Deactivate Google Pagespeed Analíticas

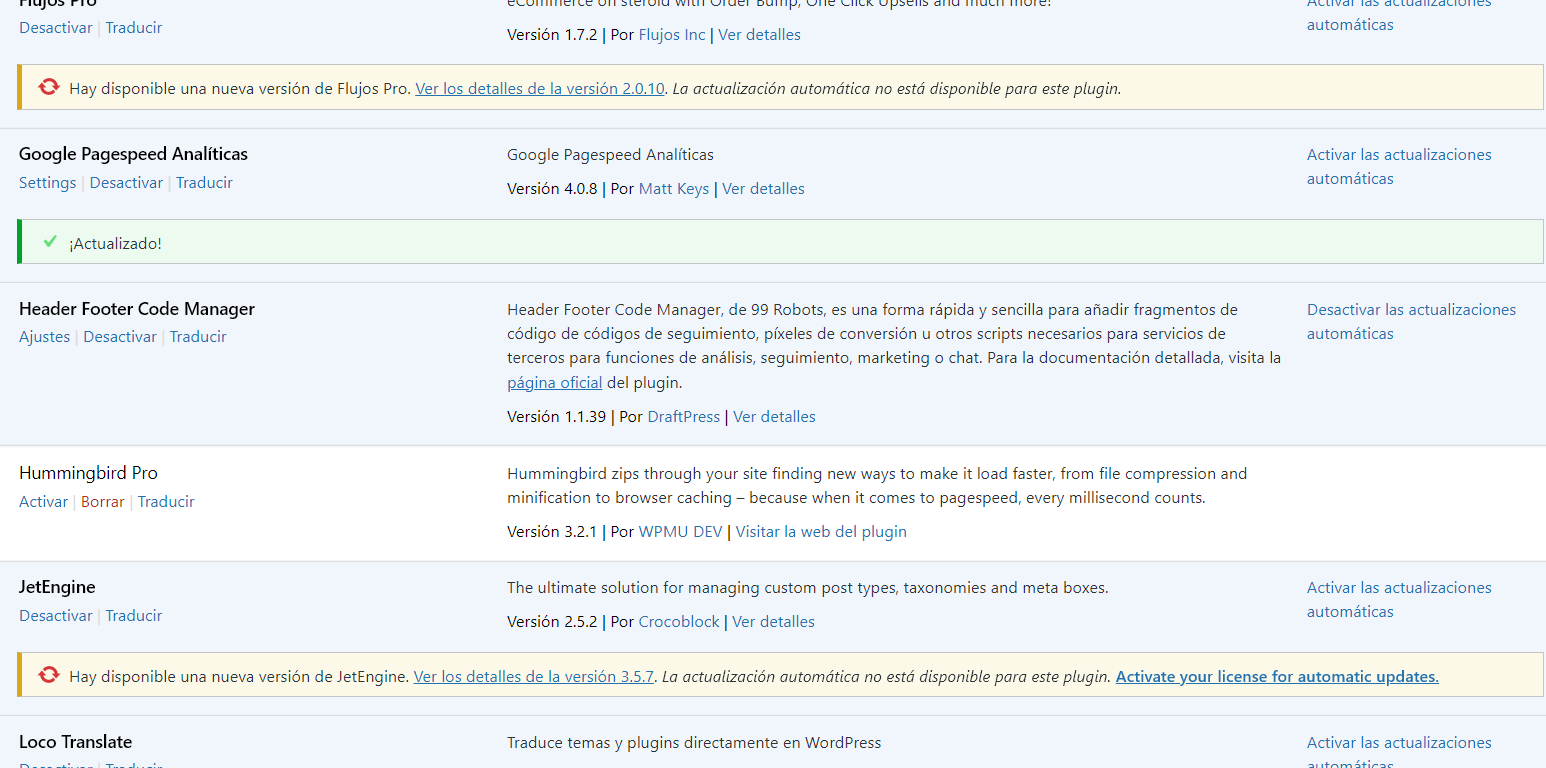126,182
